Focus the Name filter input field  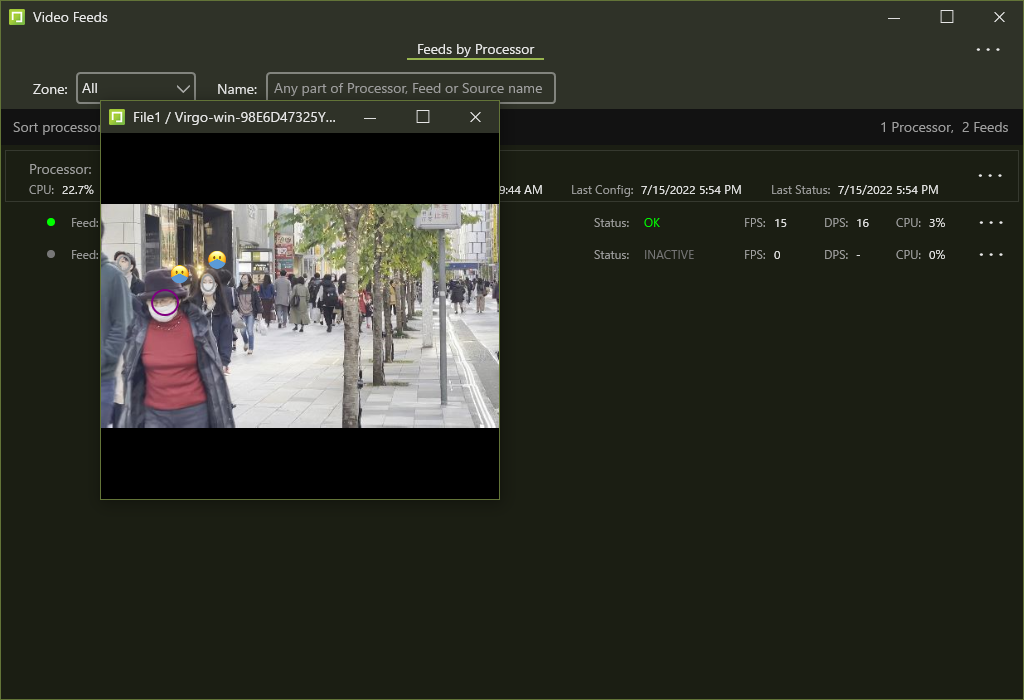410,88
